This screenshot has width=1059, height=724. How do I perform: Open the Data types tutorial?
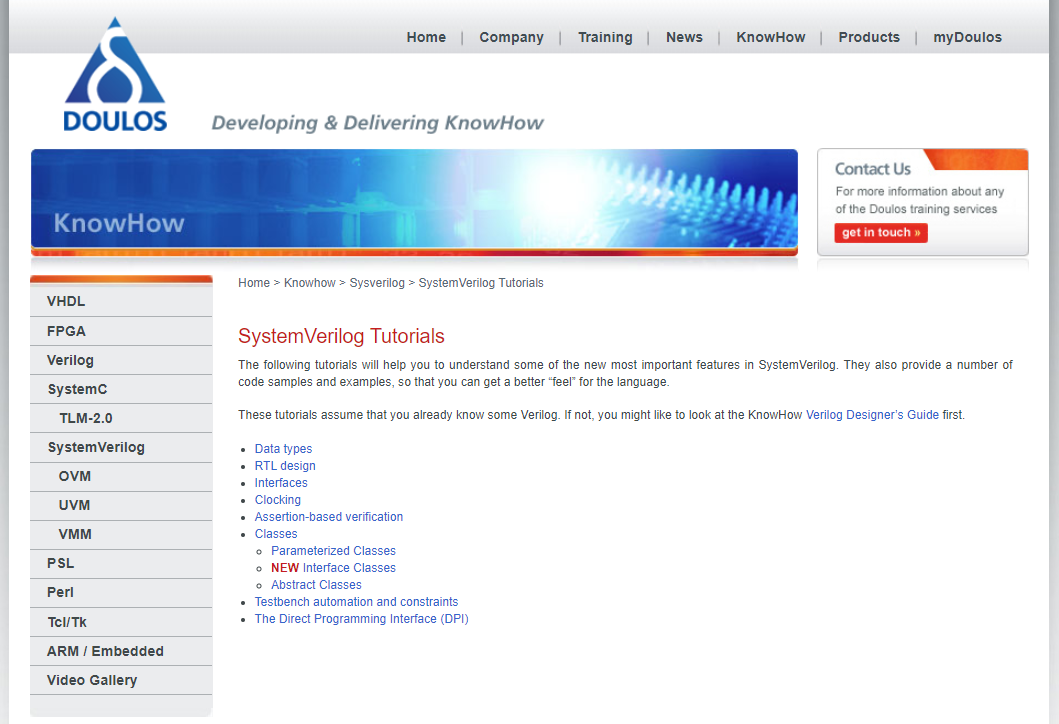283,448
